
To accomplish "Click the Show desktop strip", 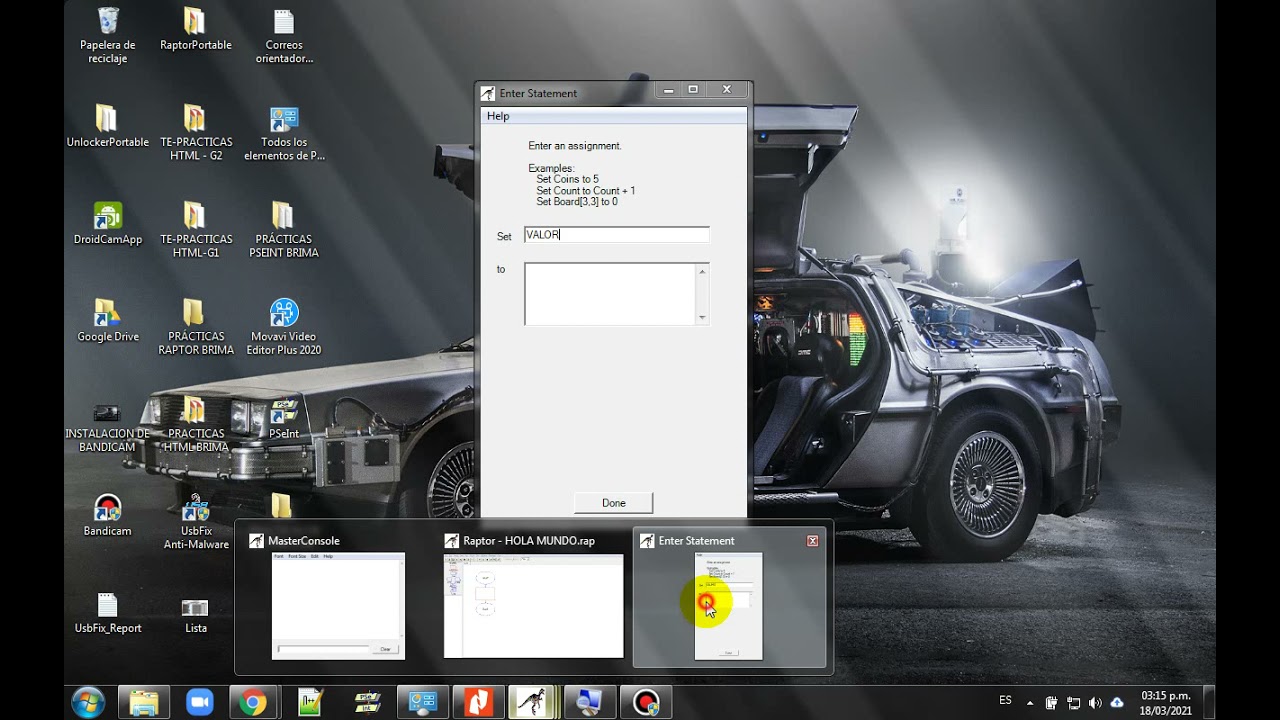I will (1209, 702).
